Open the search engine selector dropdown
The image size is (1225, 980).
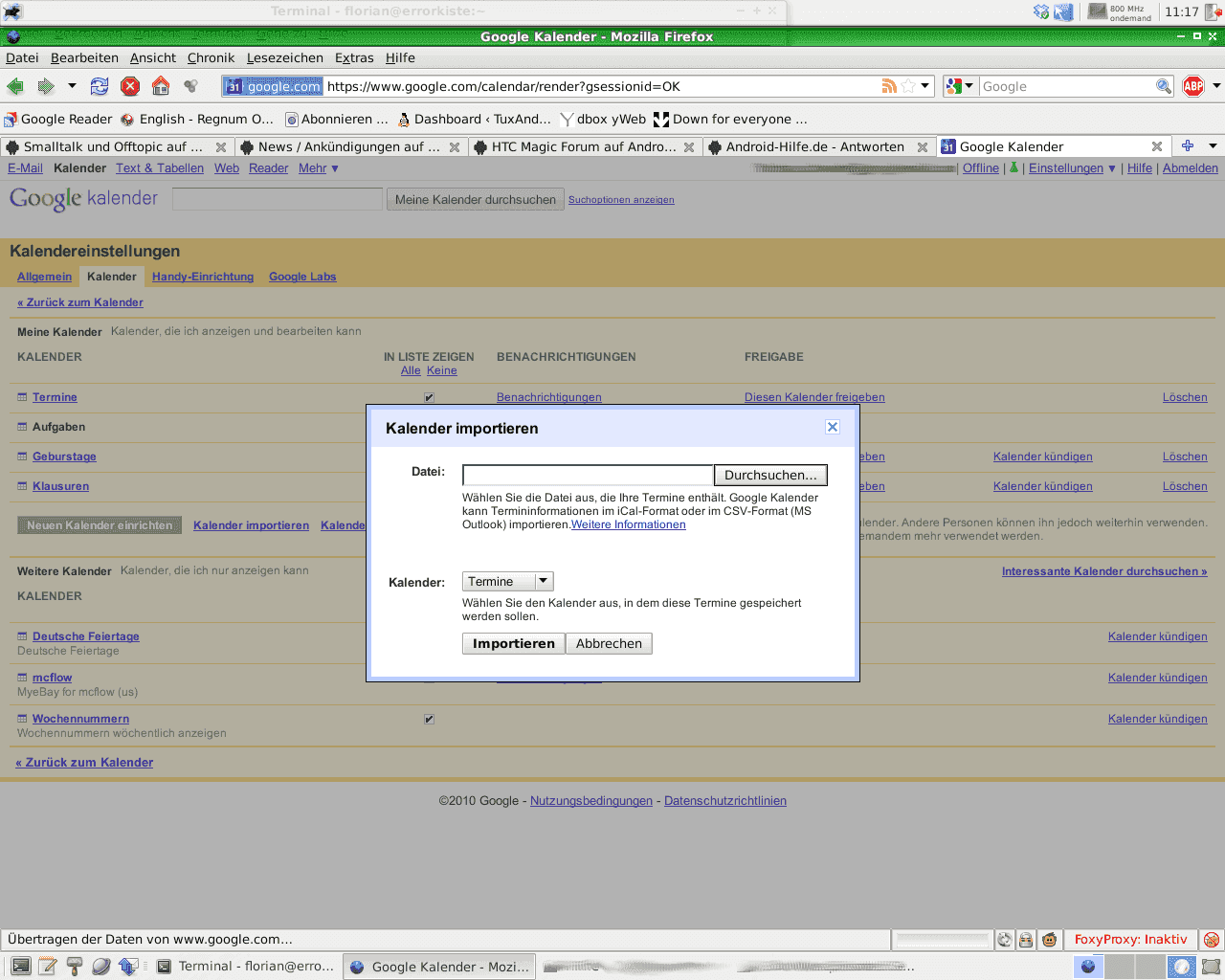pos(960,86)
